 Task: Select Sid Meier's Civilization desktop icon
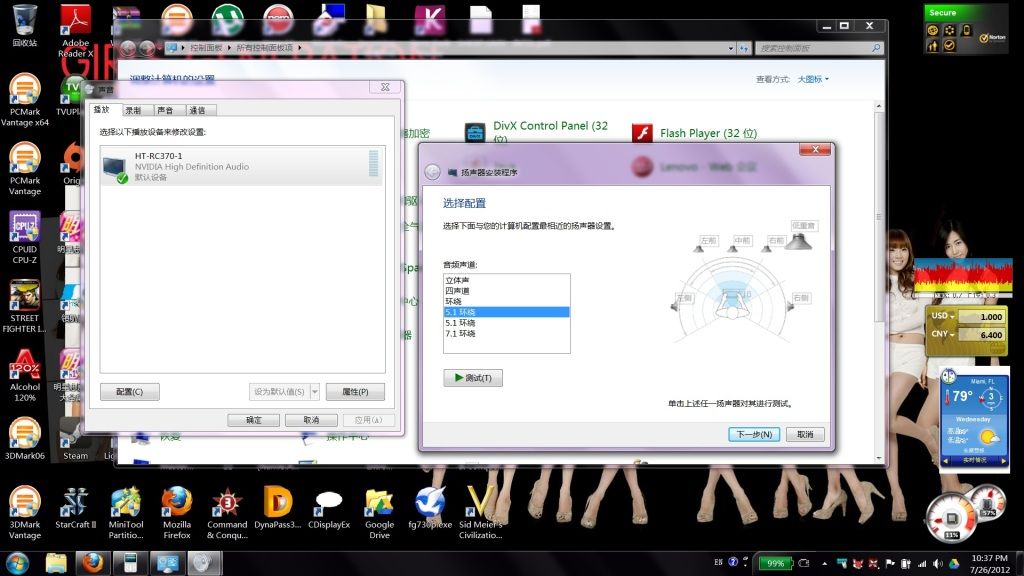pyautogui.click(x=481, y=513)
